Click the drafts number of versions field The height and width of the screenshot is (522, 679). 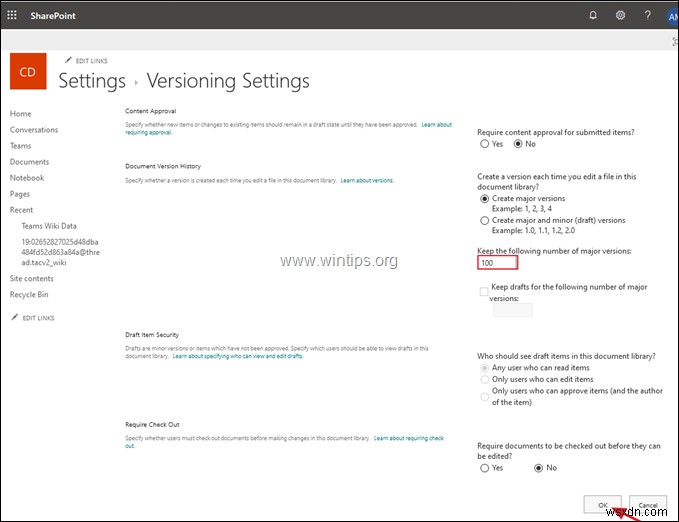point(513,310)
